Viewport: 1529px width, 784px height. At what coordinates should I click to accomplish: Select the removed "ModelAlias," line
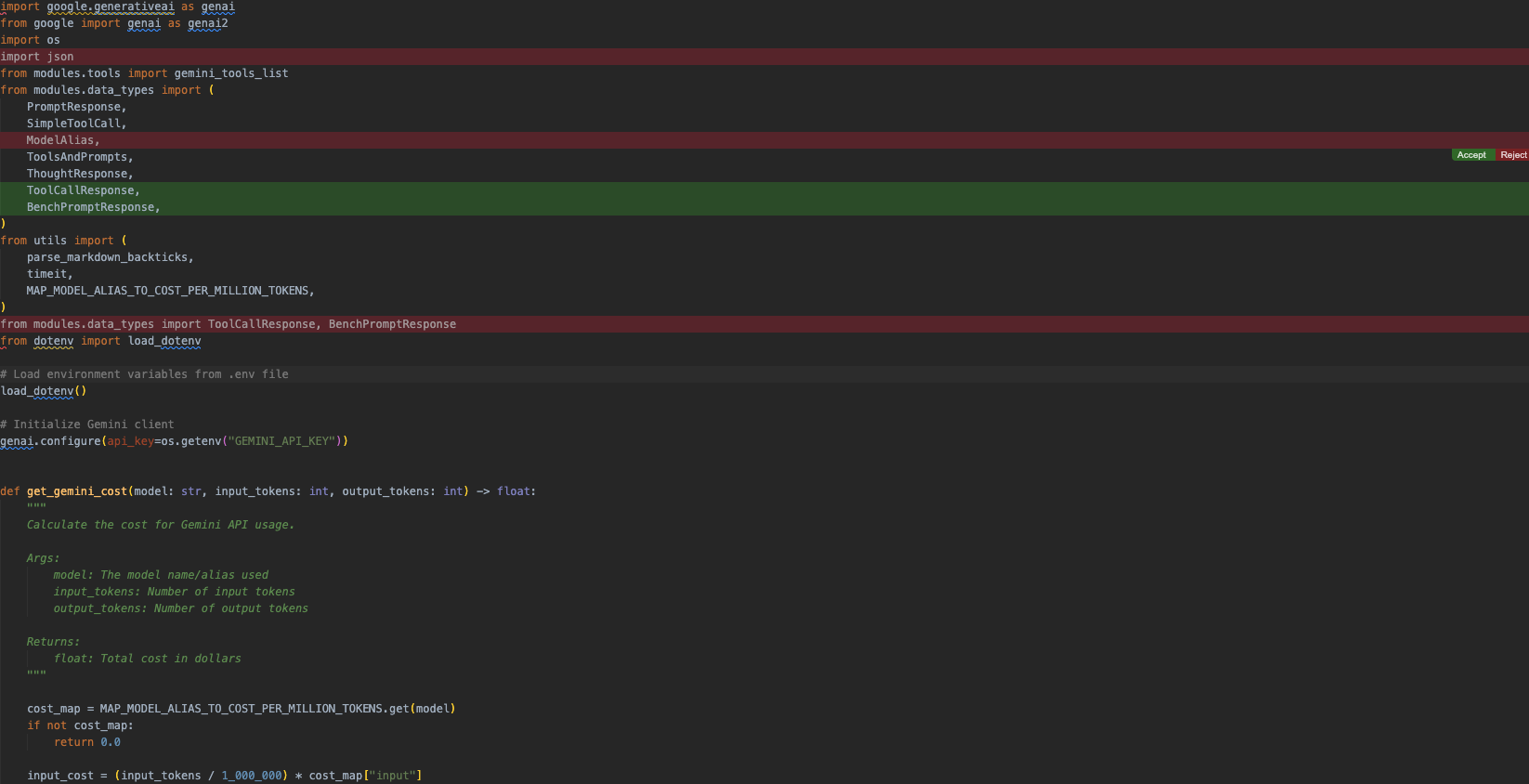pos(764,140)
